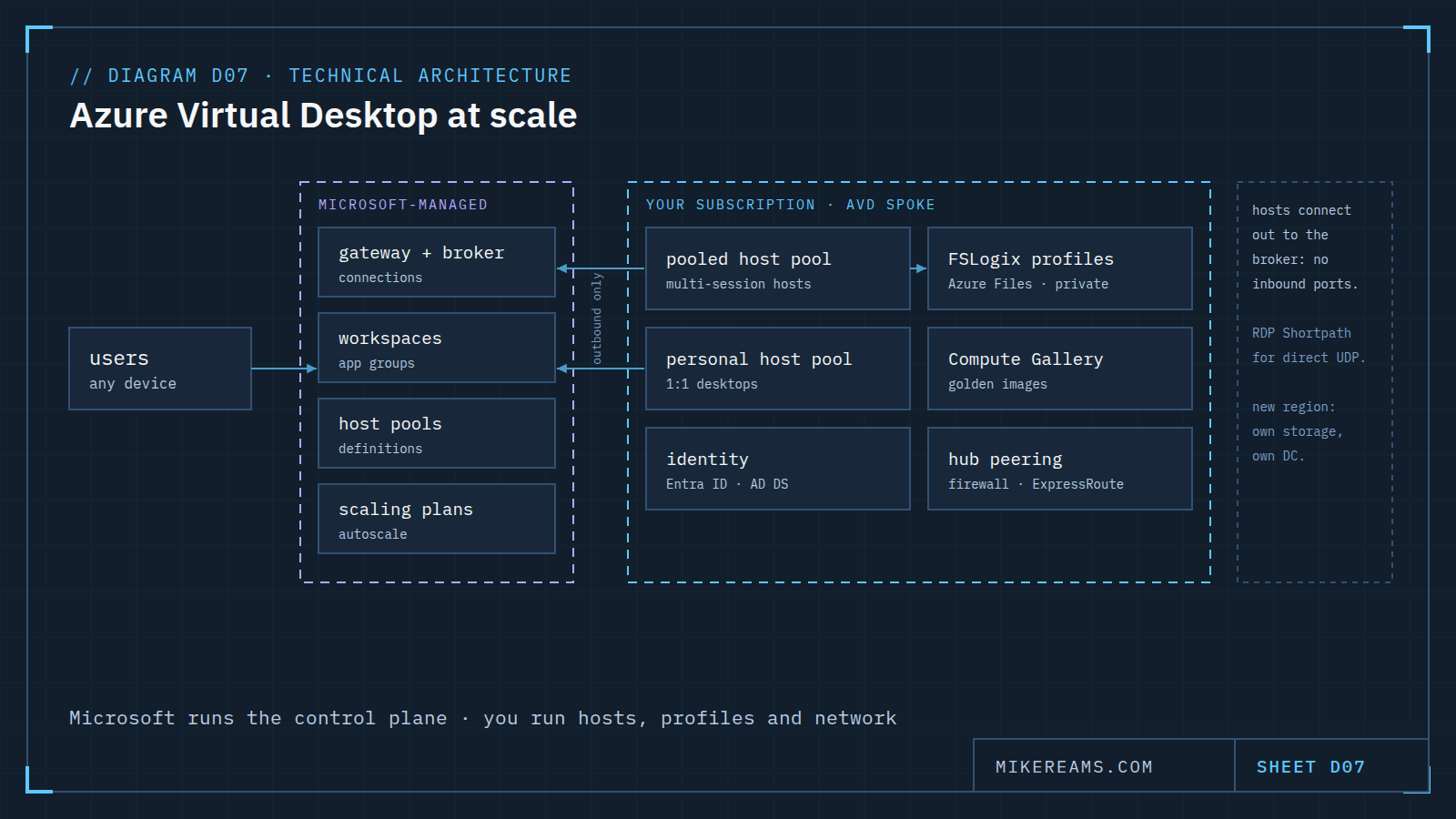The height and width of the screenshot is (819, 1456).
Task: Click the 'SHEET D07' footer cell
Action: (x=1331, y=765)
